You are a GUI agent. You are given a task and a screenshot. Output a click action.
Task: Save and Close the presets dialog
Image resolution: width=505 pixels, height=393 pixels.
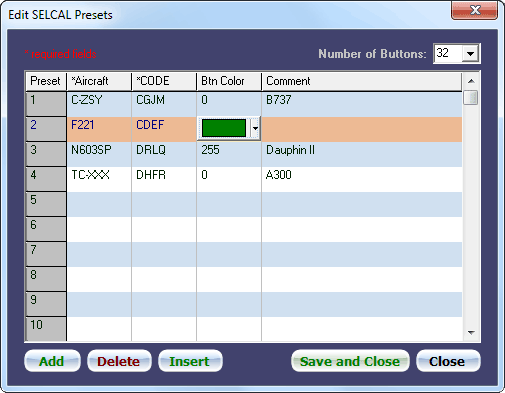tap(350, 361)
